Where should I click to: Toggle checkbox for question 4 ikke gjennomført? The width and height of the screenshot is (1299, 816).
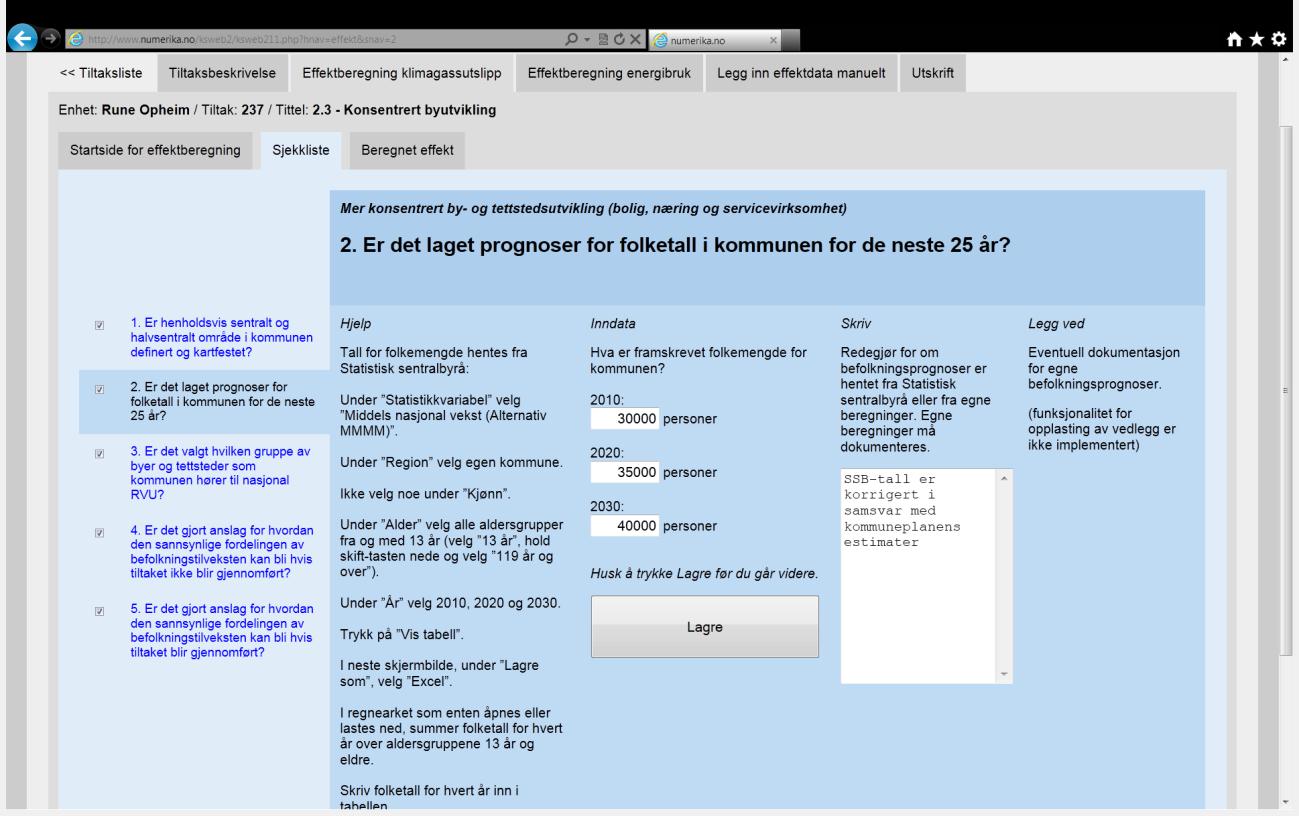(x=99, y=533)
